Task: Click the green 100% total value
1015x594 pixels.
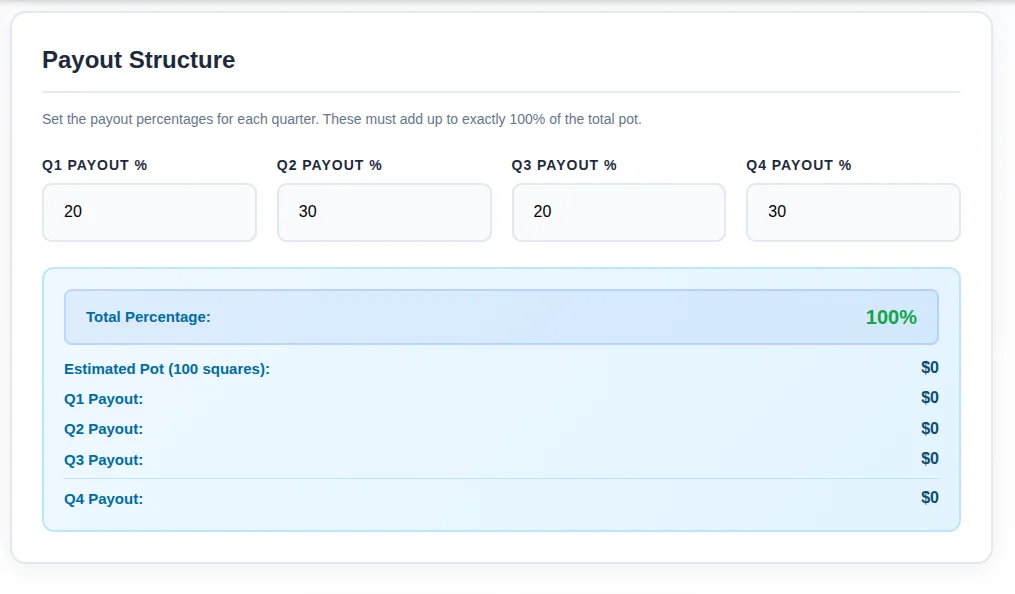Action: [x=891, y=317]
